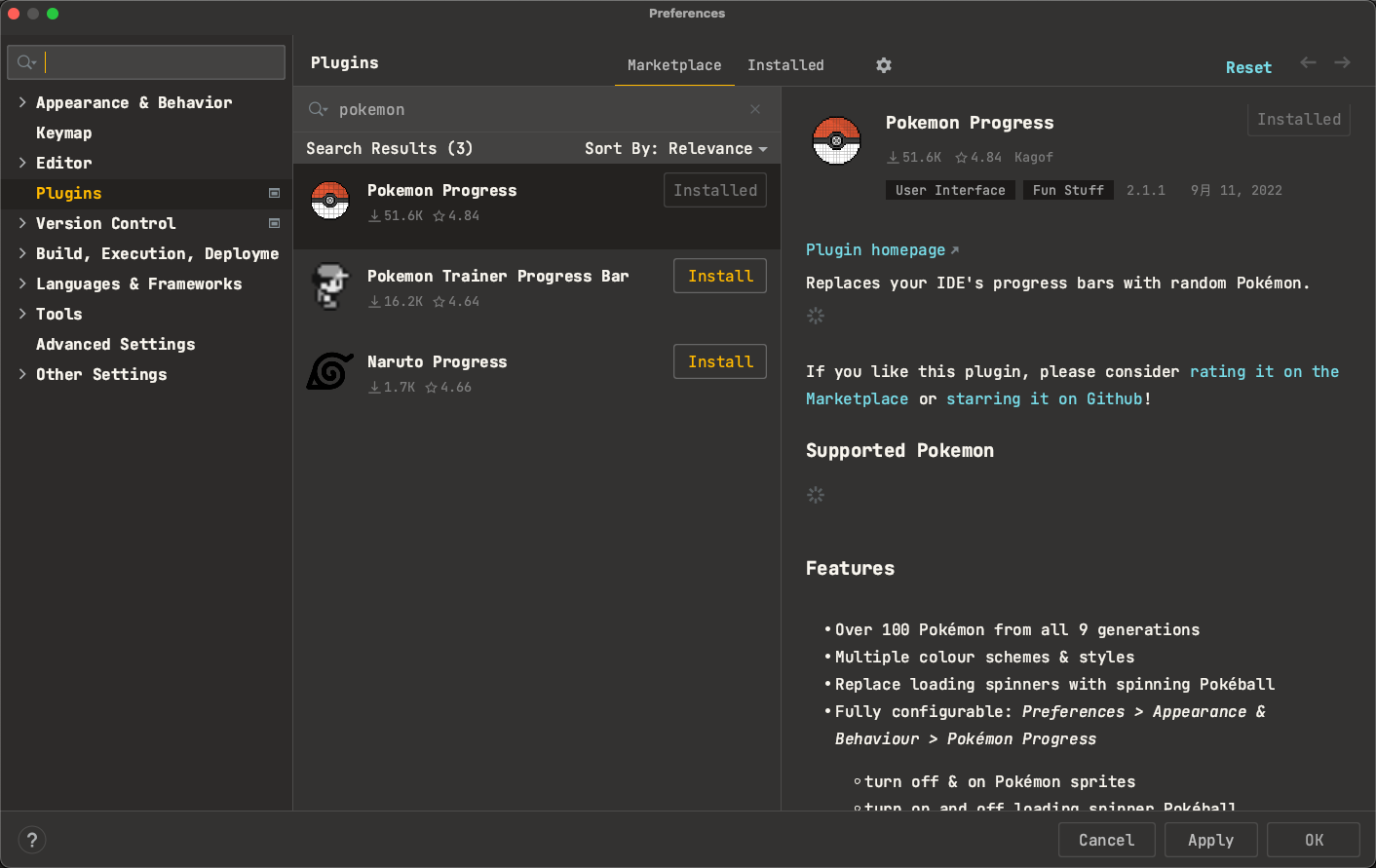Image resolution: width=1376 pixels, height=868 pixels.
Task: Switch to the Installed tab
Action: click(x=785, y=65)
